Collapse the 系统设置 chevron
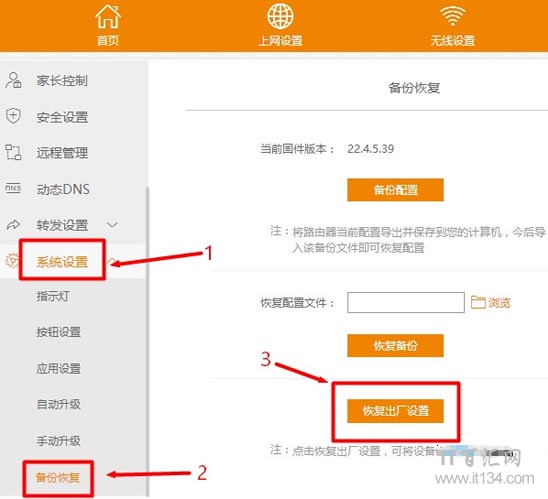 [111, 261]
